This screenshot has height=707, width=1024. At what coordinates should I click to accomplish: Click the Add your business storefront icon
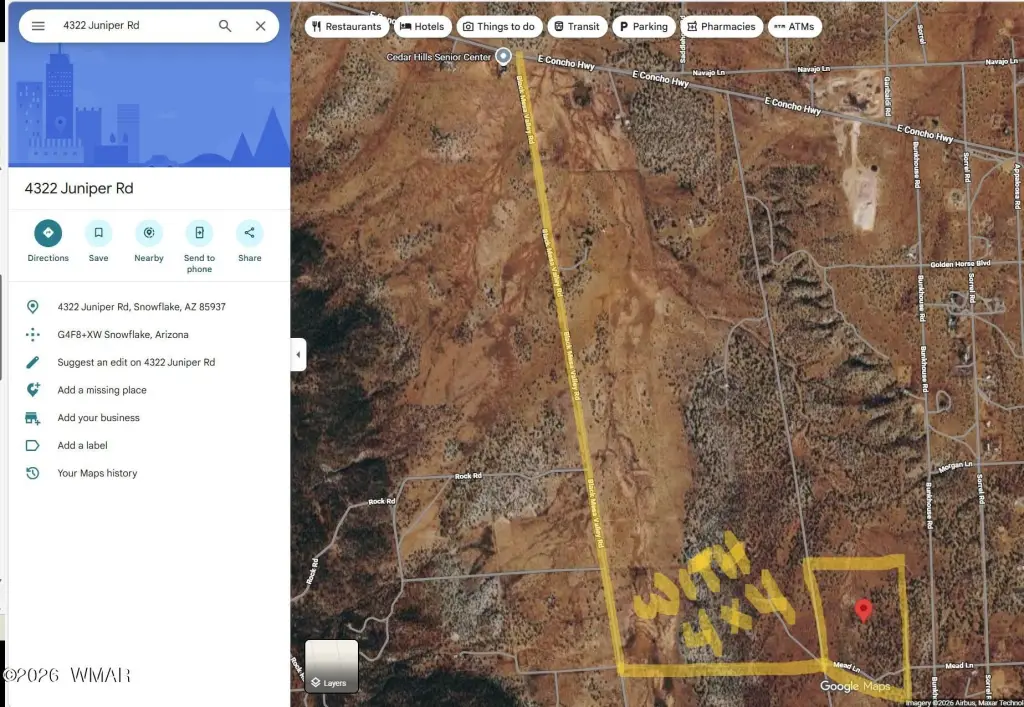pyautogui.click(x=32, y=418)
